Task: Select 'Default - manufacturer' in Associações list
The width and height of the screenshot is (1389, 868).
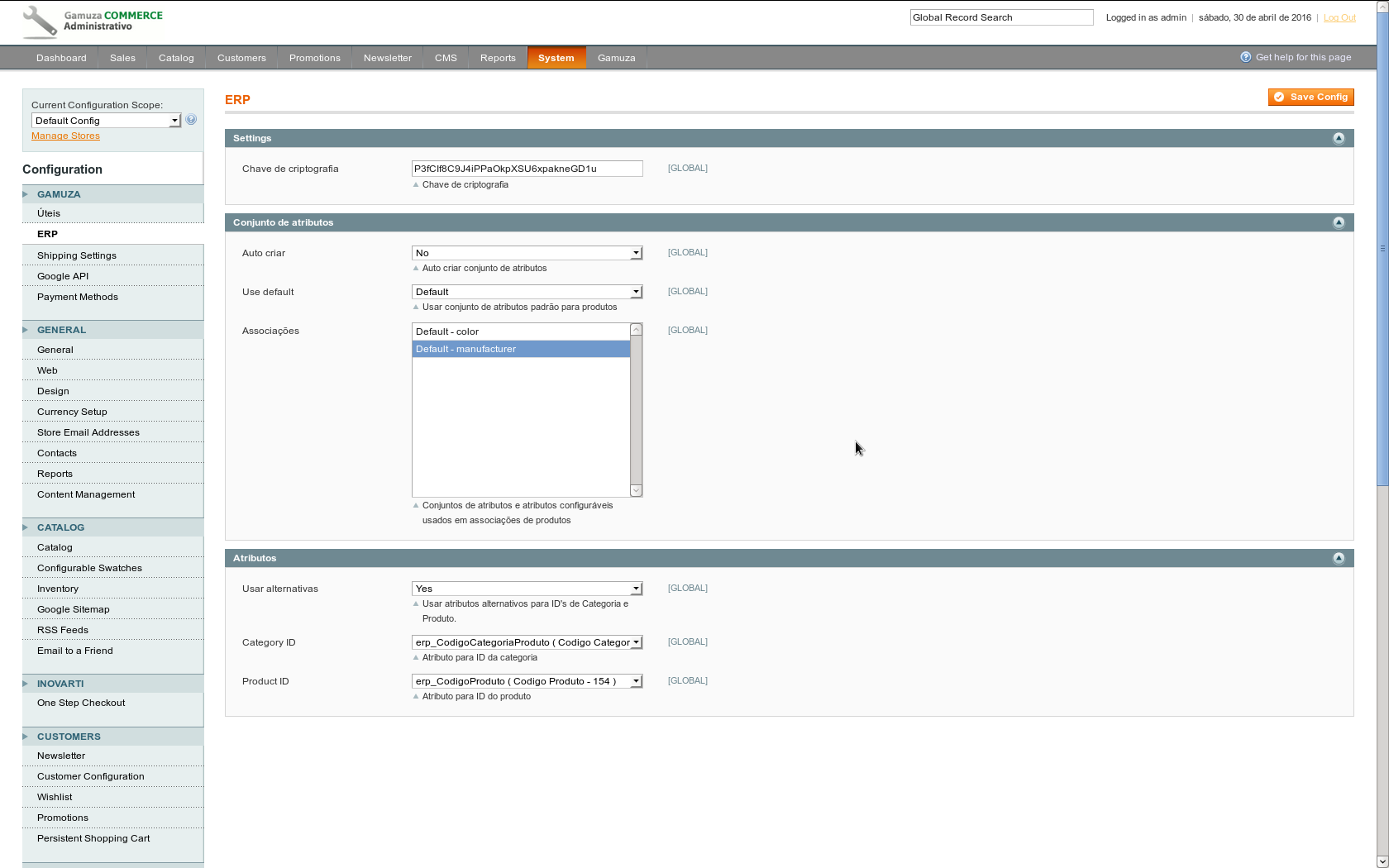Action: point(521,349)
